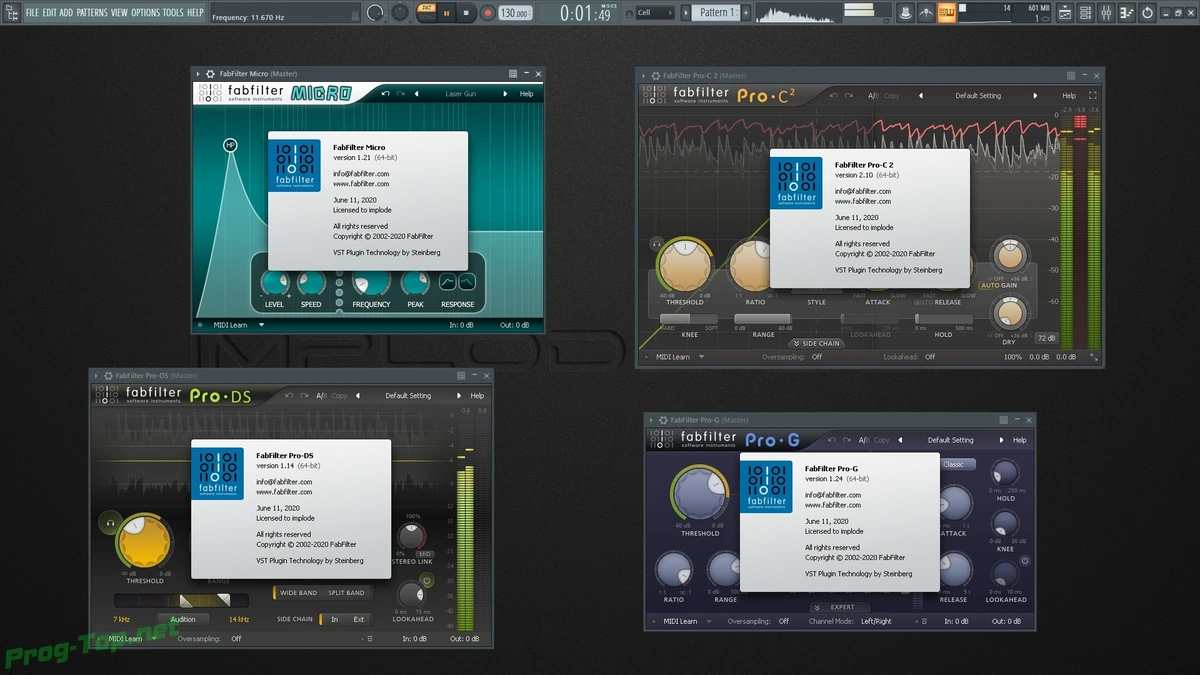Viewport: 1200px width, 675px height.
Task: Click the red record button in transport
Action: point(488,13)
